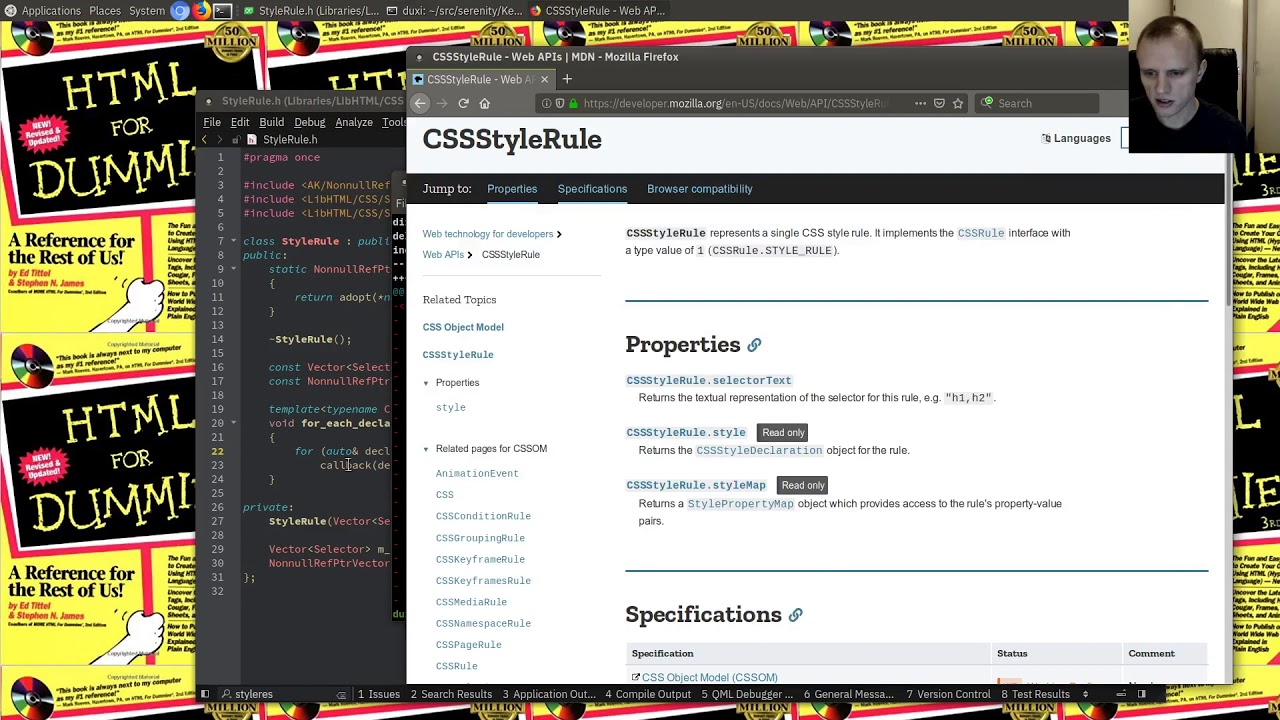Toggle Qt Creator left sidebar button
The width and height of the screenshot is (1280, 720).
tap(204, 694)
